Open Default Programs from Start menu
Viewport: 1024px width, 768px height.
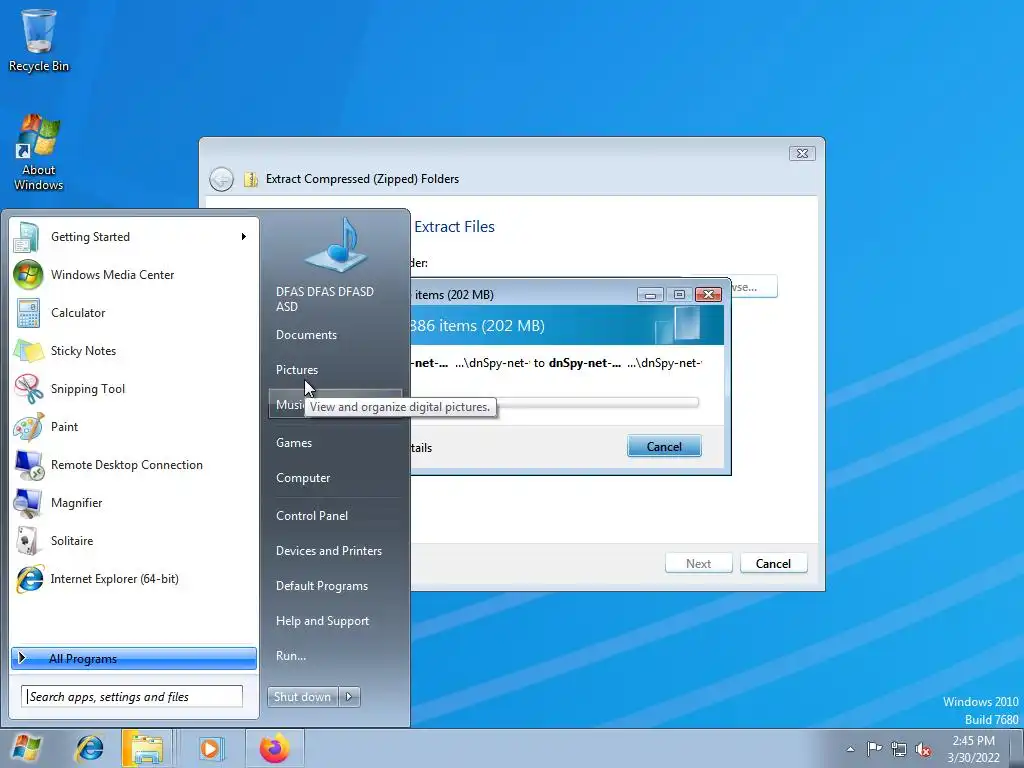322,586
